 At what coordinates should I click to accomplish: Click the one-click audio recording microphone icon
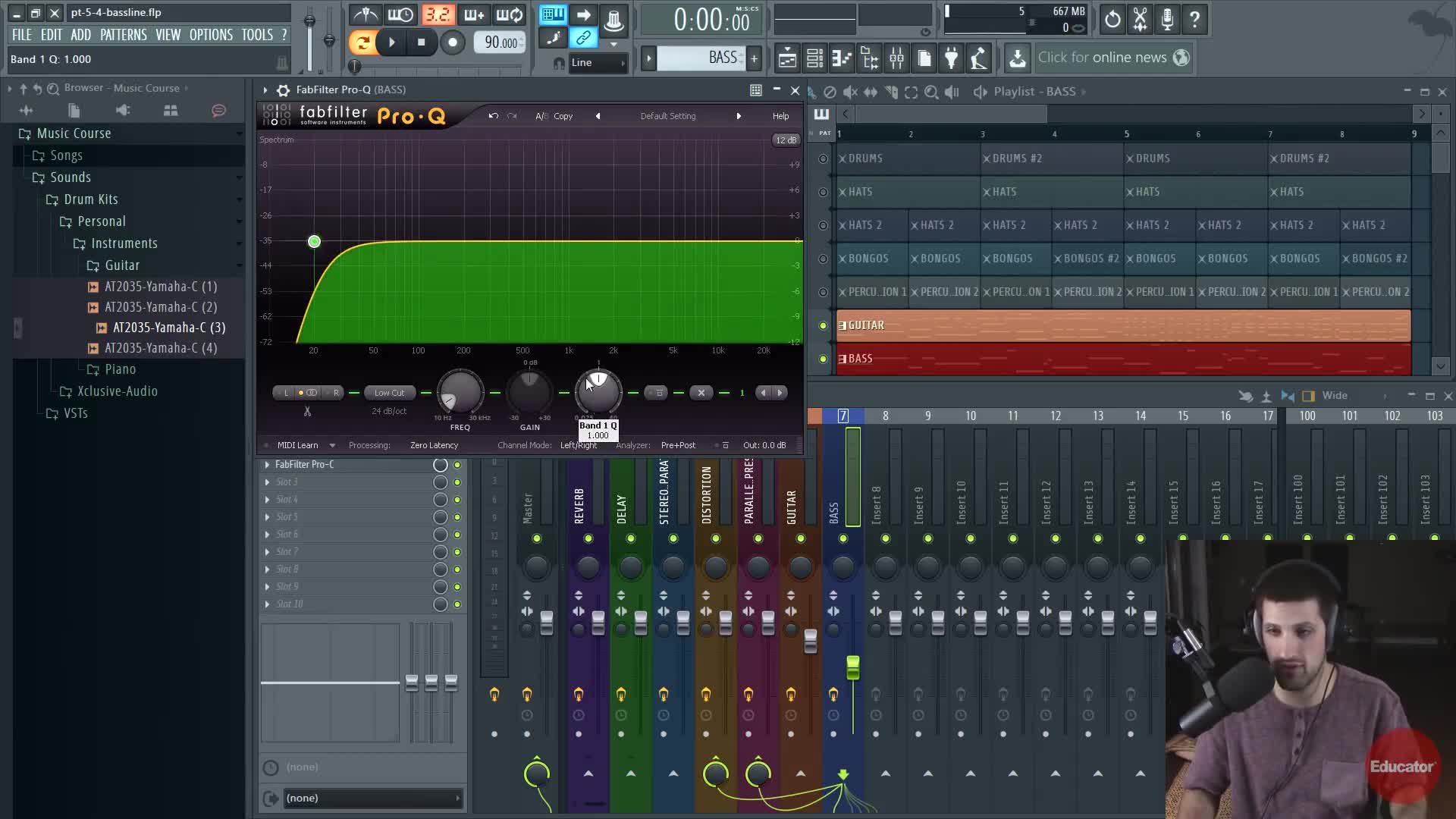point(1167,20)
